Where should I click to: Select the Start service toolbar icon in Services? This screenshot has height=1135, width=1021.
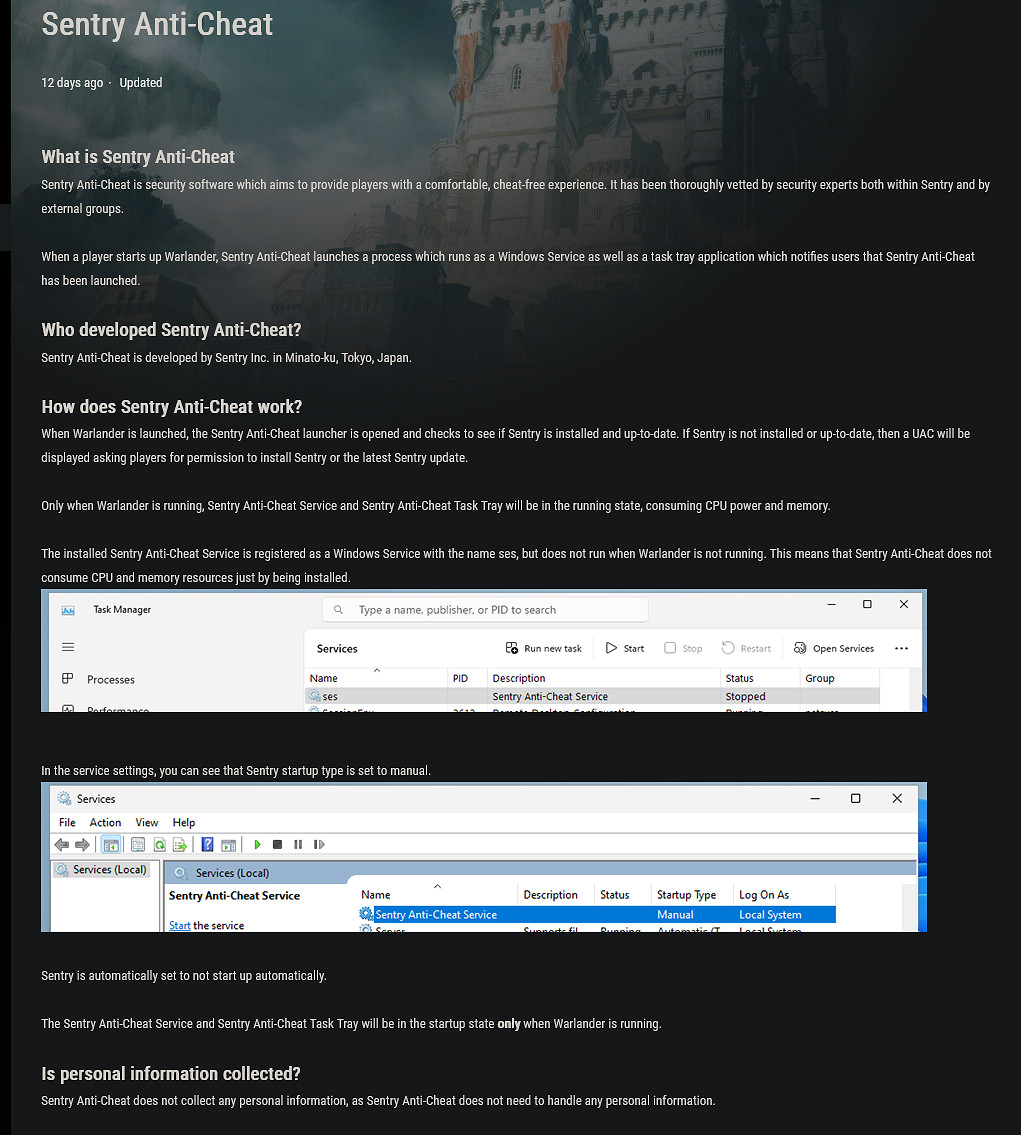tap(257, 844)
